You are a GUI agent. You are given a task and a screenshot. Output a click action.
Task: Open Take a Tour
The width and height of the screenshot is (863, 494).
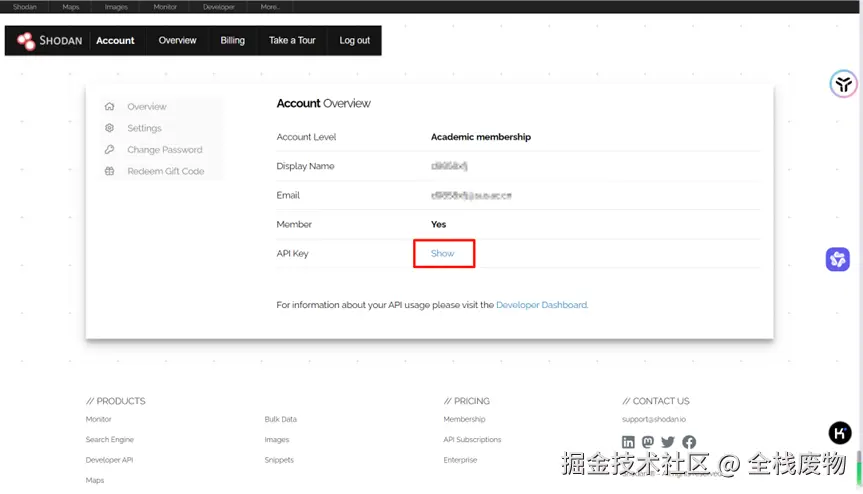pyautogui.click(x=292, y=40)
